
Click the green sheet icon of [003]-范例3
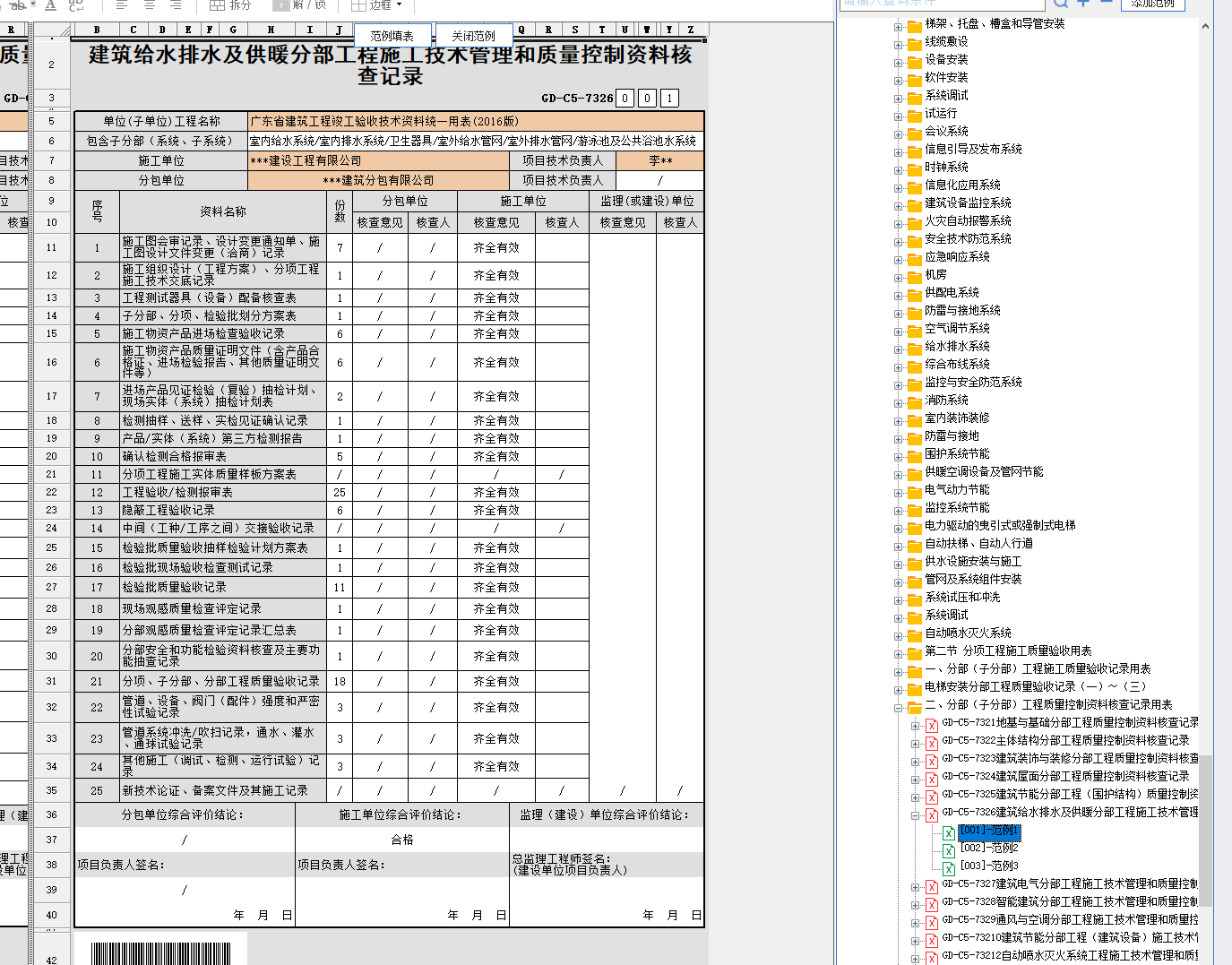[x=948, y=867]
